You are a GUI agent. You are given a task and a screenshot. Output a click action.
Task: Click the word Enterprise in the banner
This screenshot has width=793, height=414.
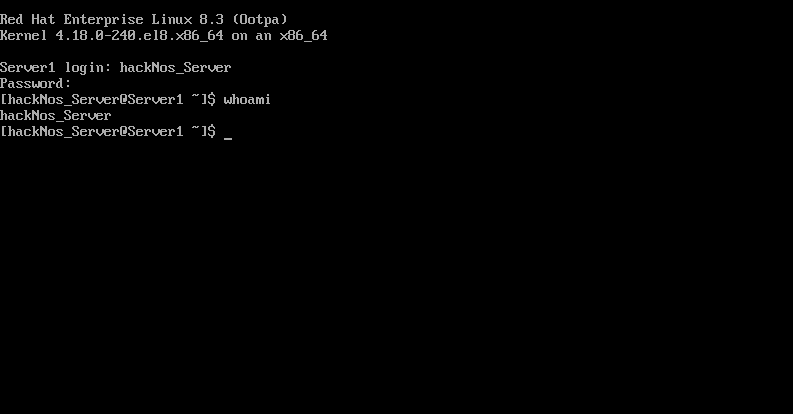click(104, 20)
